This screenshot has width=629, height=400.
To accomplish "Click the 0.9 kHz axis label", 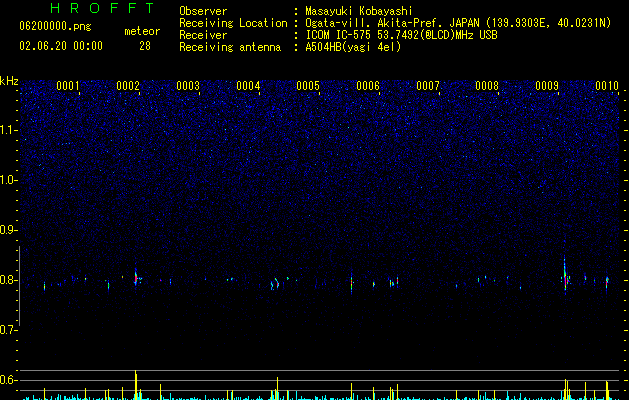I will (9, 230).
